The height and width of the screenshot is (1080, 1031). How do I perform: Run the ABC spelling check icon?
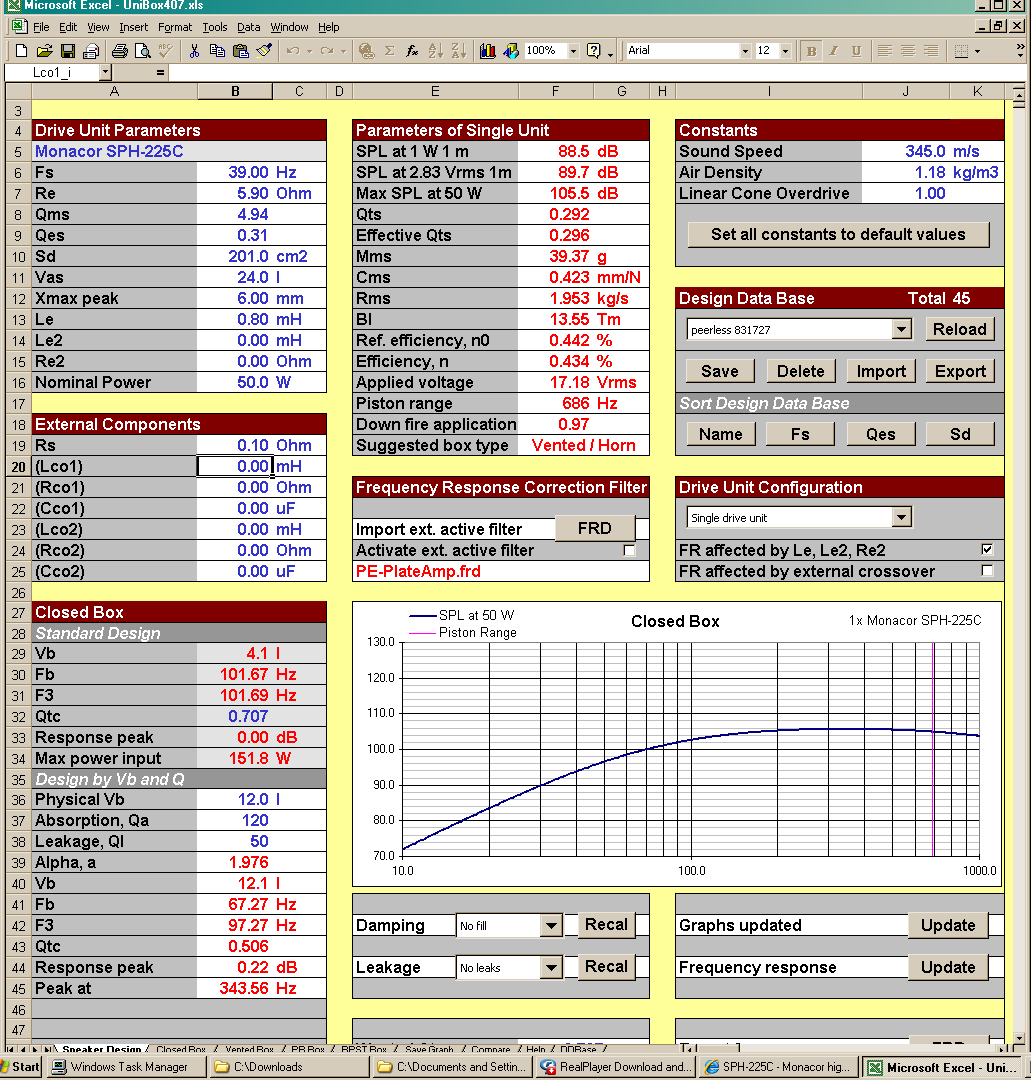pyautogui.click(x=165, y=50)
